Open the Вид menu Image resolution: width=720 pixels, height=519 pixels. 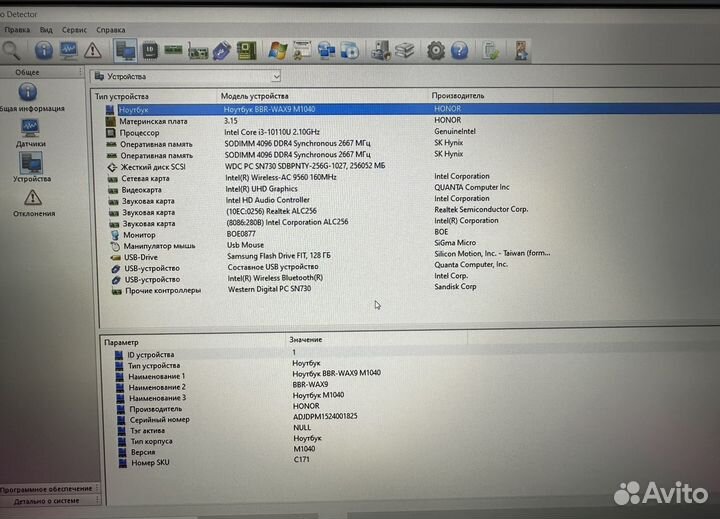click(46, 30)
